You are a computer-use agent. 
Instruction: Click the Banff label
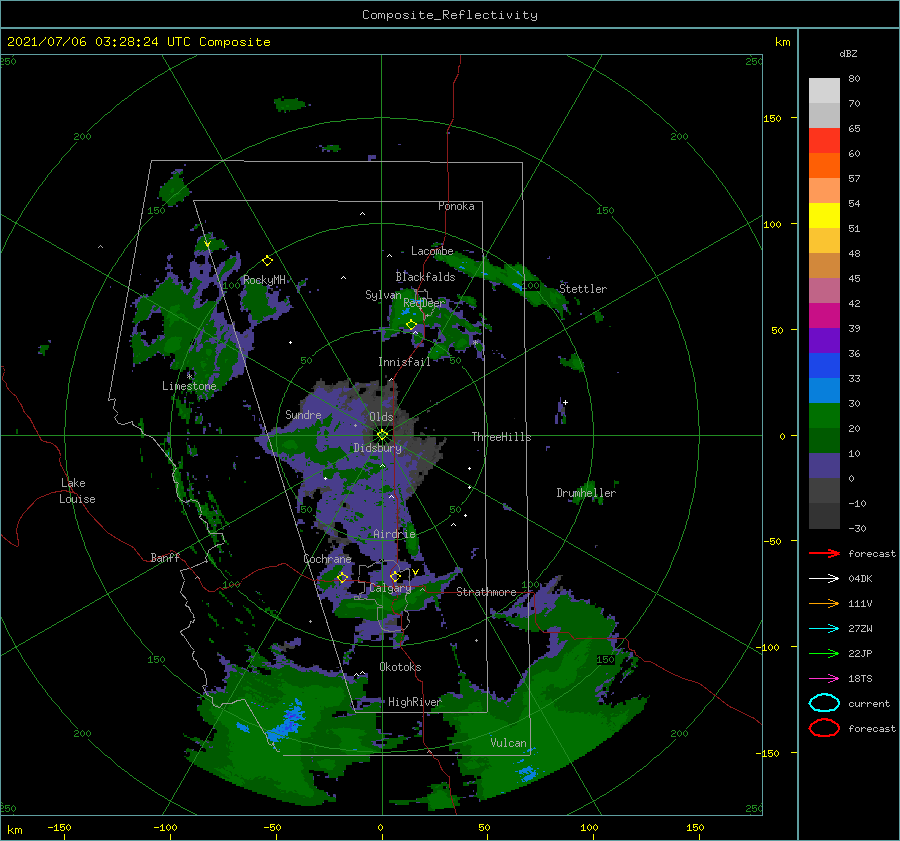click(x=165, y=557)
